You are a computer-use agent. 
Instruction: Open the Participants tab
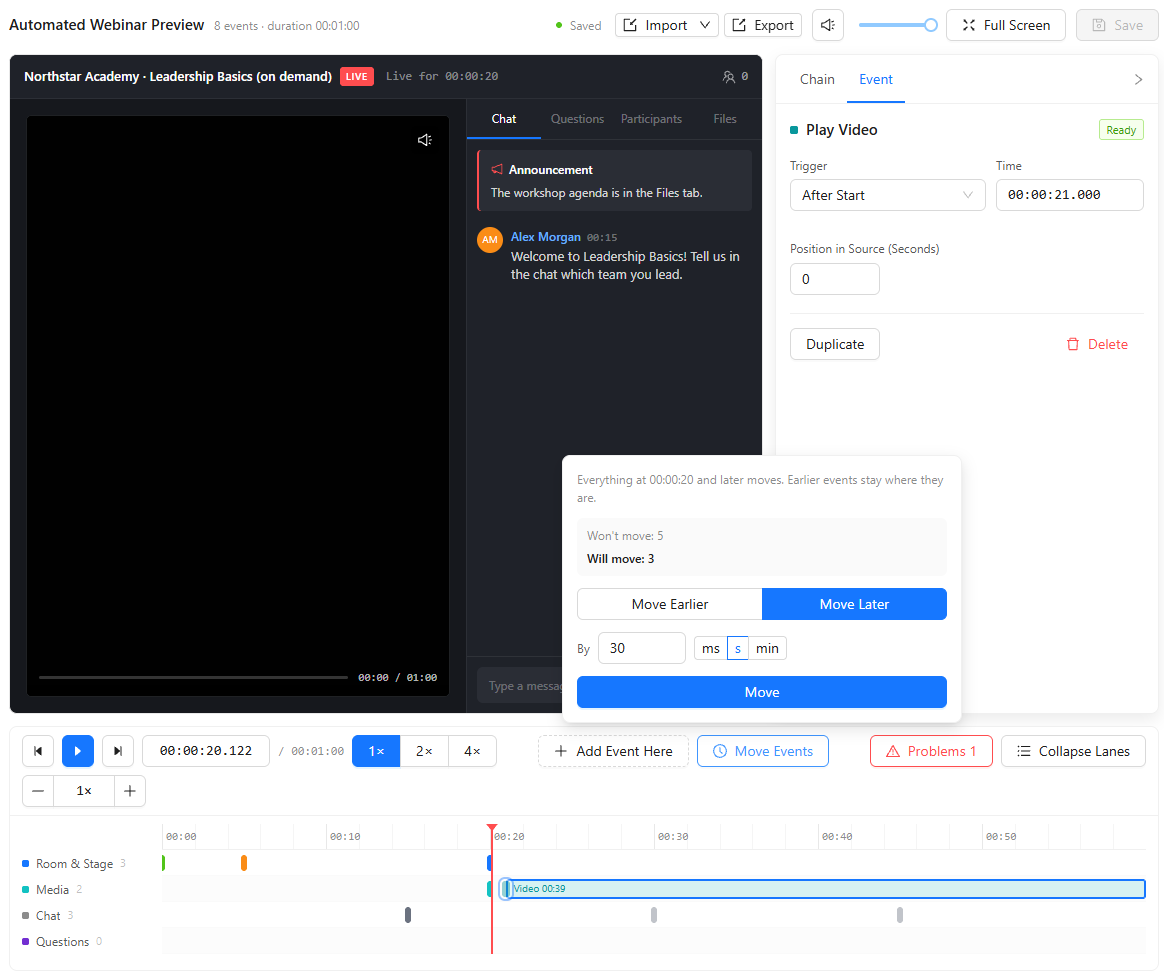pos(651,119)
